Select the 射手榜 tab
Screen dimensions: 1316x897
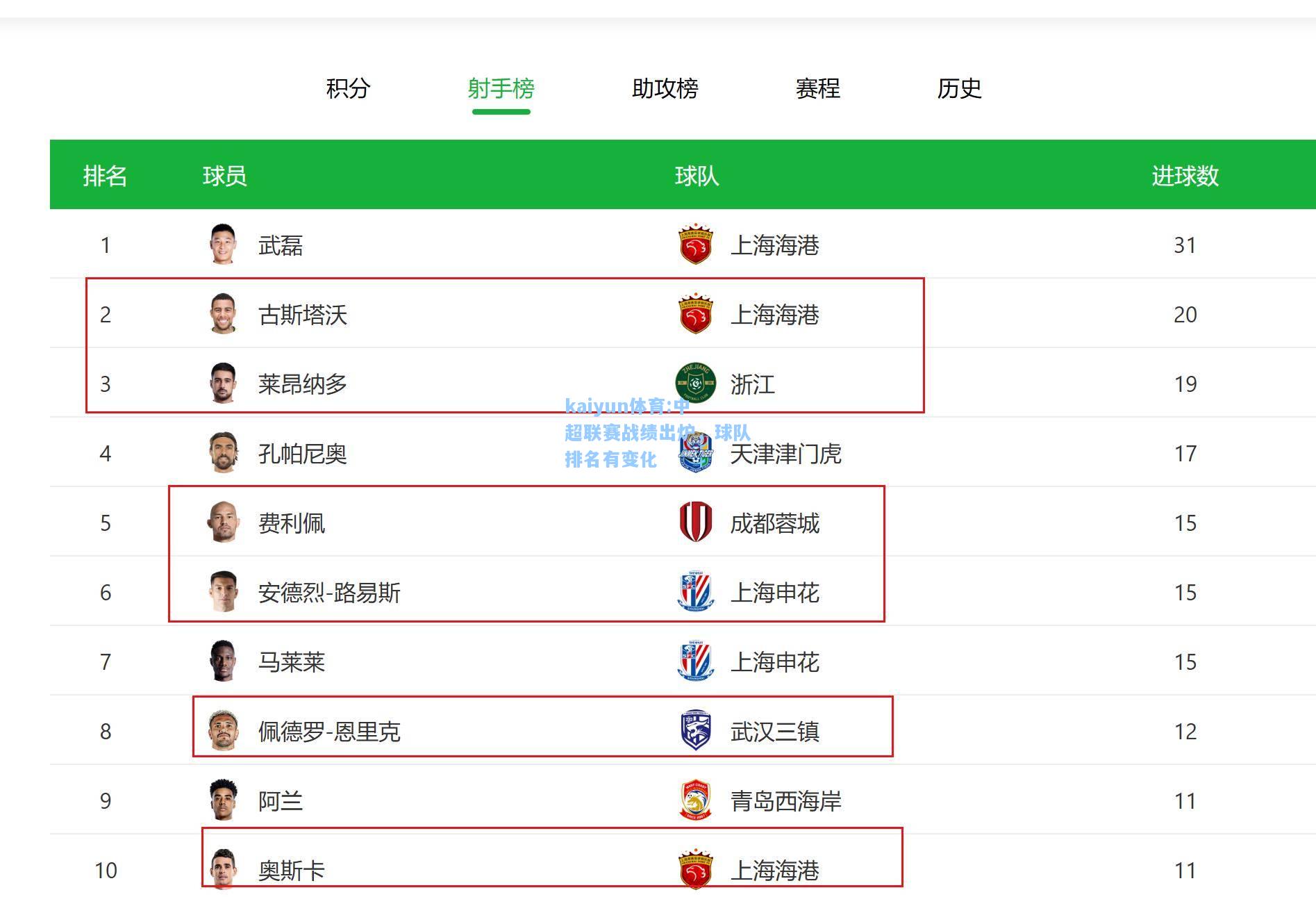[x=501, y=88]
